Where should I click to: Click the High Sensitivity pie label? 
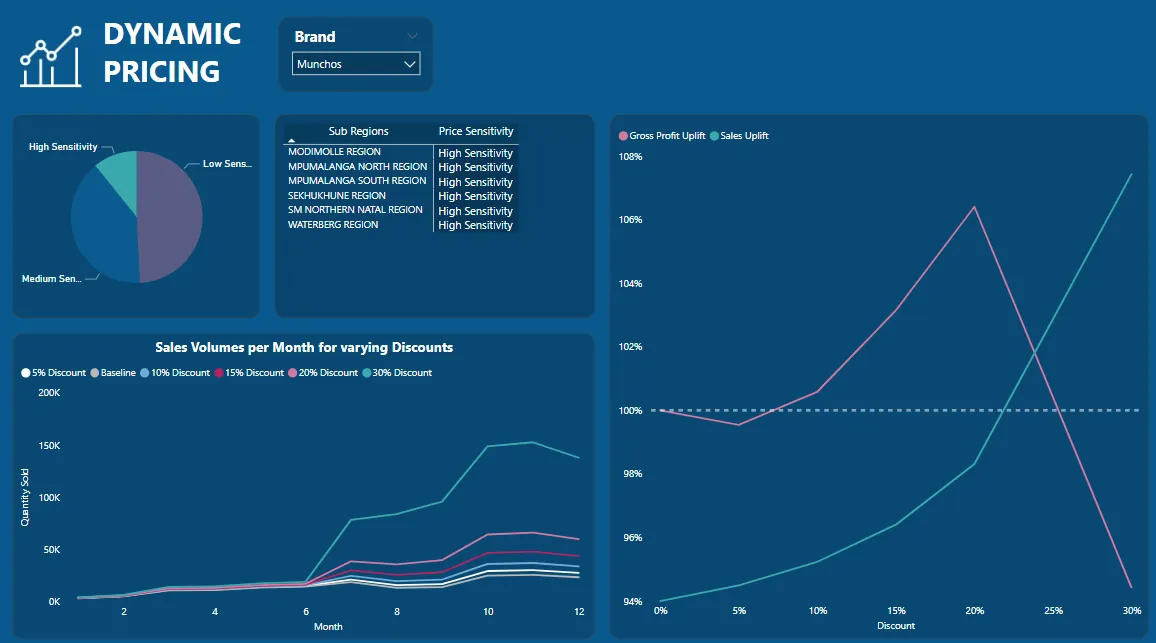click(63, 147)
